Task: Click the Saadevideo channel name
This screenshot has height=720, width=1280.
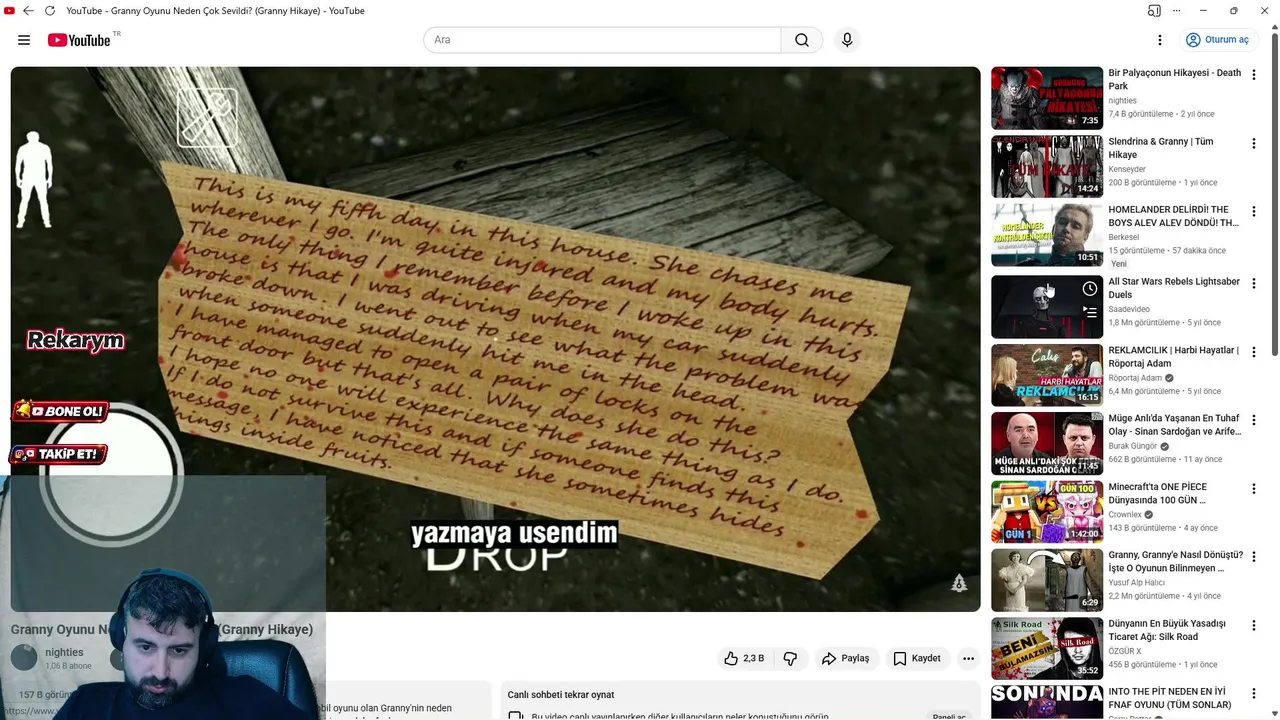Action: pos(1129,309)
